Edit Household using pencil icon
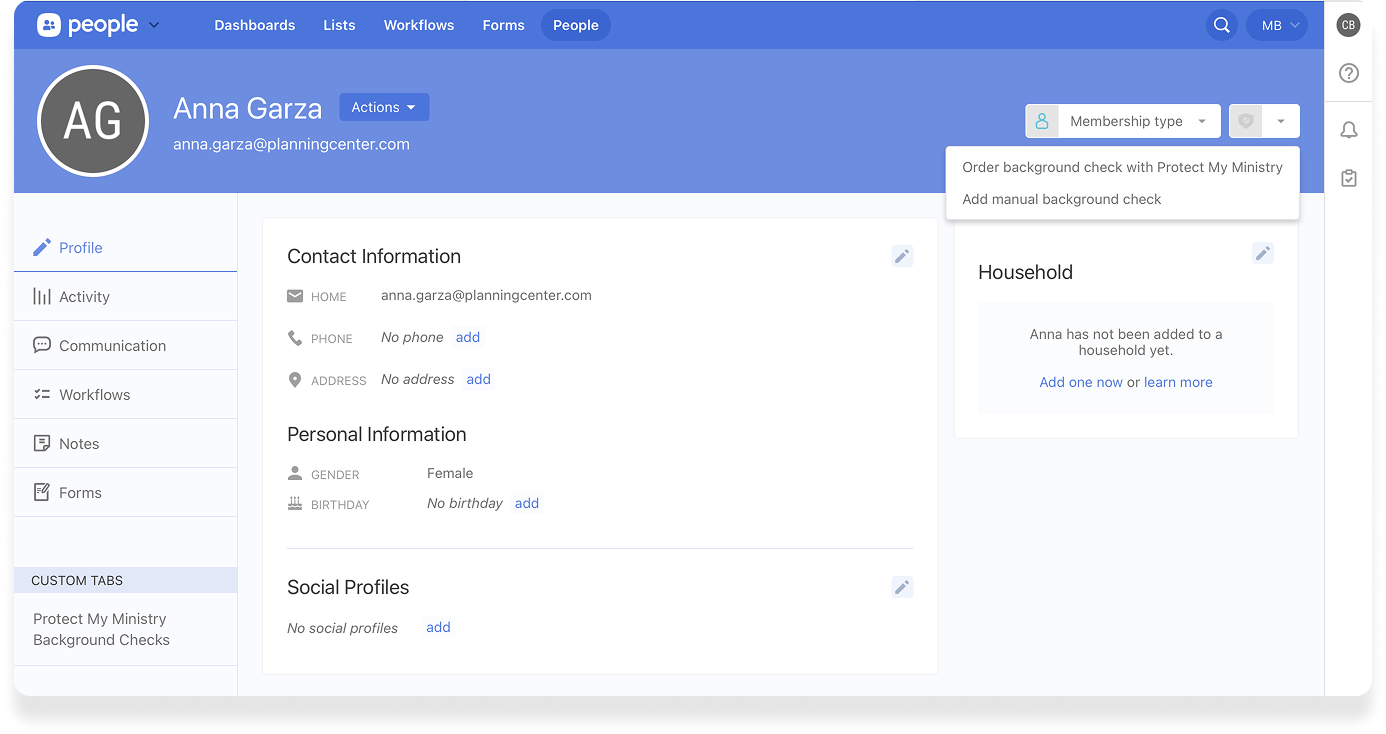 tap(1262, 253)
